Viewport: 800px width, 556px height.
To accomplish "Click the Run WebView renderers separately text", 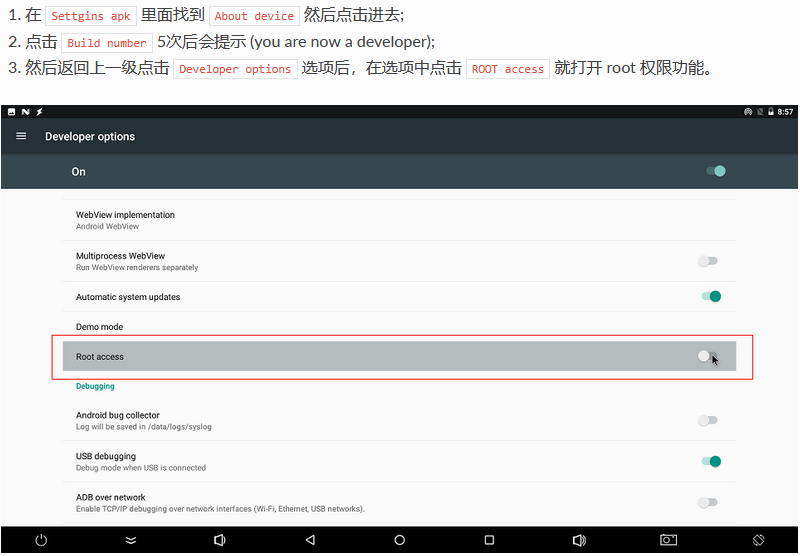I will (x=137, y=267).
